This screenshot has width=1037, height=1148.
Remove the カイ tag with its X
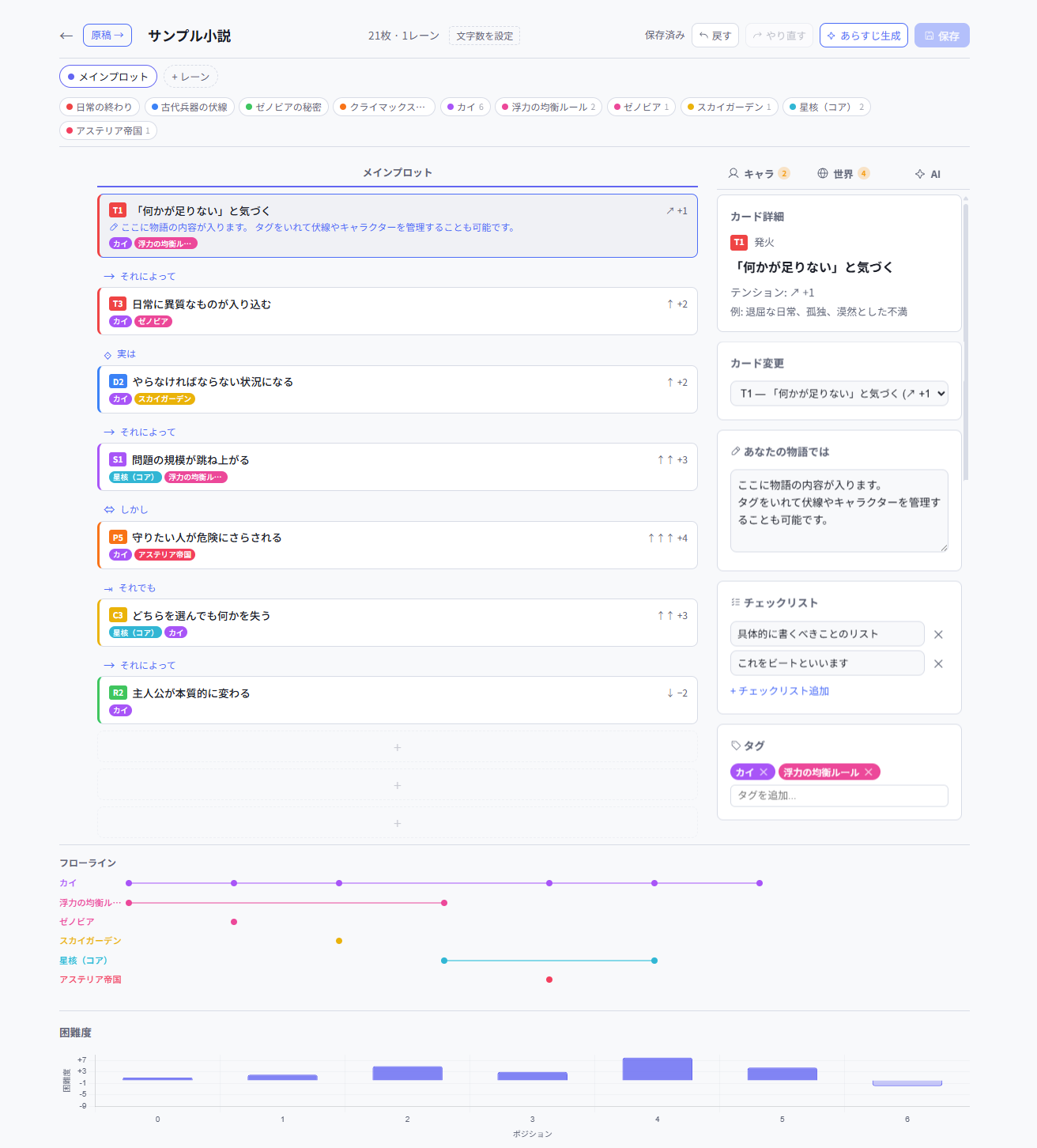[x=764, y=772]
